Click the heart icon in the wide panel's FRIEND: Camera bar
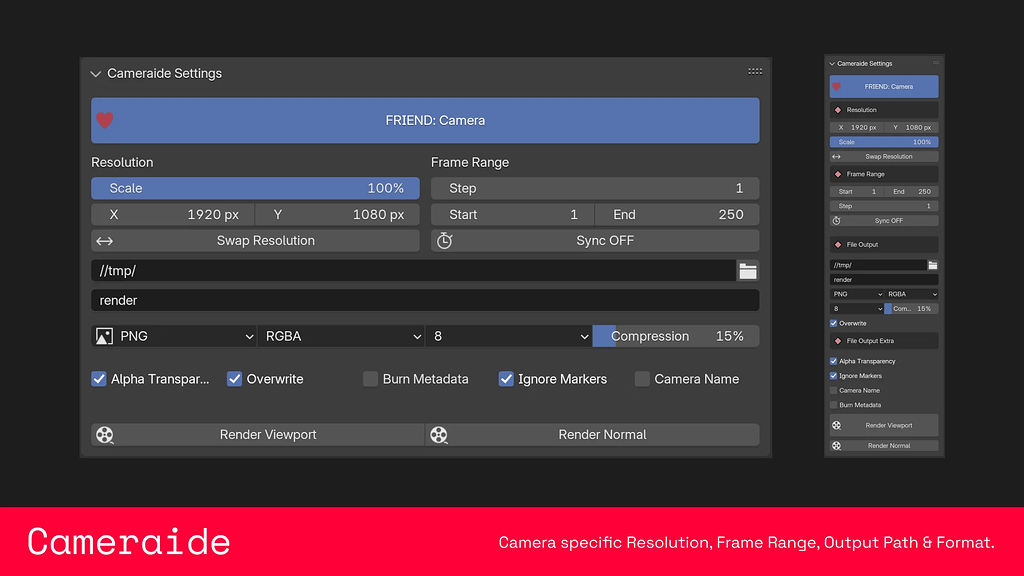 click(x=104, y=120)
